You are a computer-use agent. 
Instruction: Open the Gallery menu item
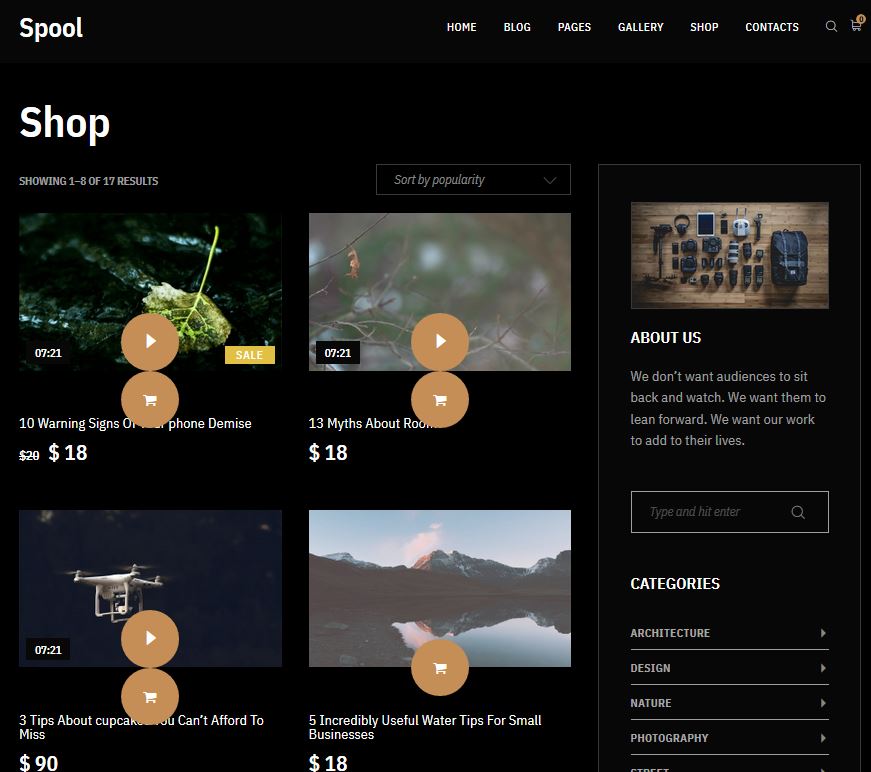[640, 27]
